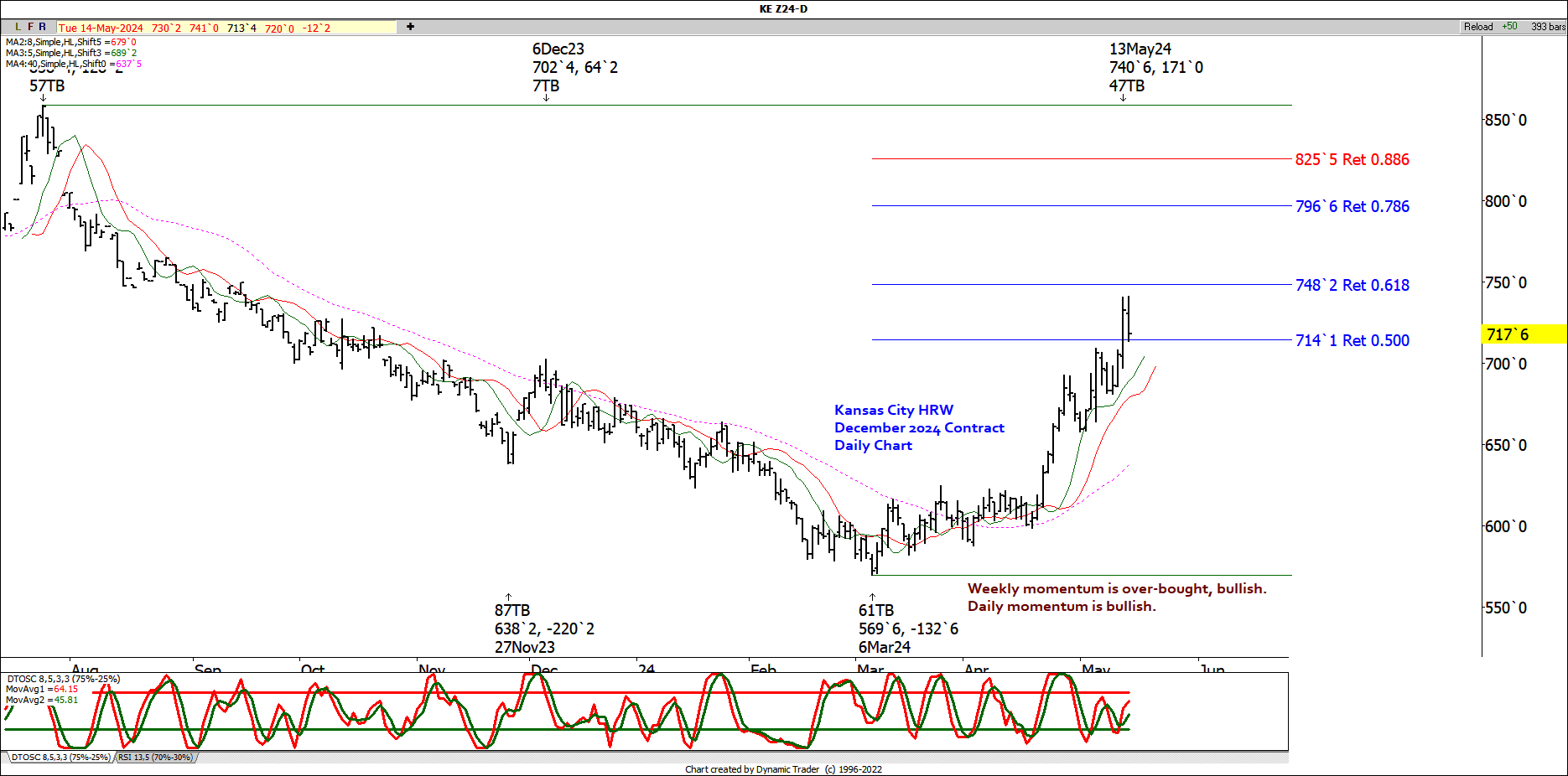
Task: Click the R button in the chart toolbar
Action: [43, 27]
